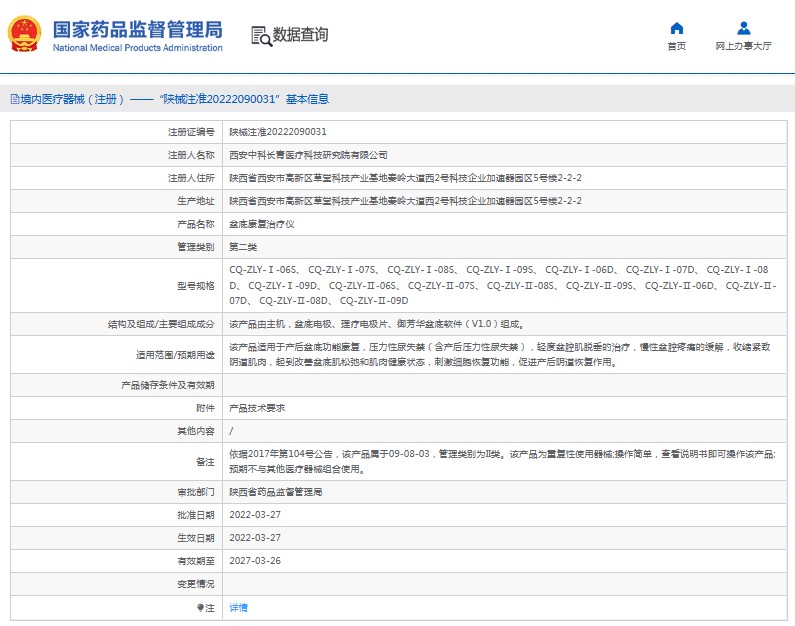The width and height of the screenshot is (795, 626).
Task: Go to homepage via house icon
Action: tap(677, 28)
